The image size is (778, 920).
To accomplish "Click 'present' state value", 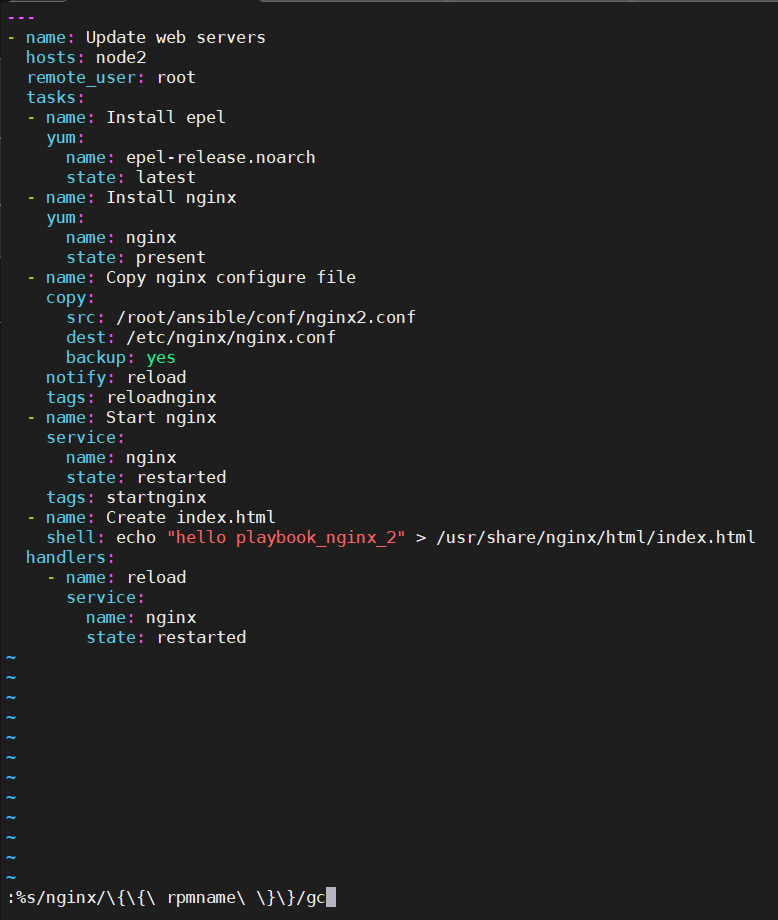I will point(171,258).
